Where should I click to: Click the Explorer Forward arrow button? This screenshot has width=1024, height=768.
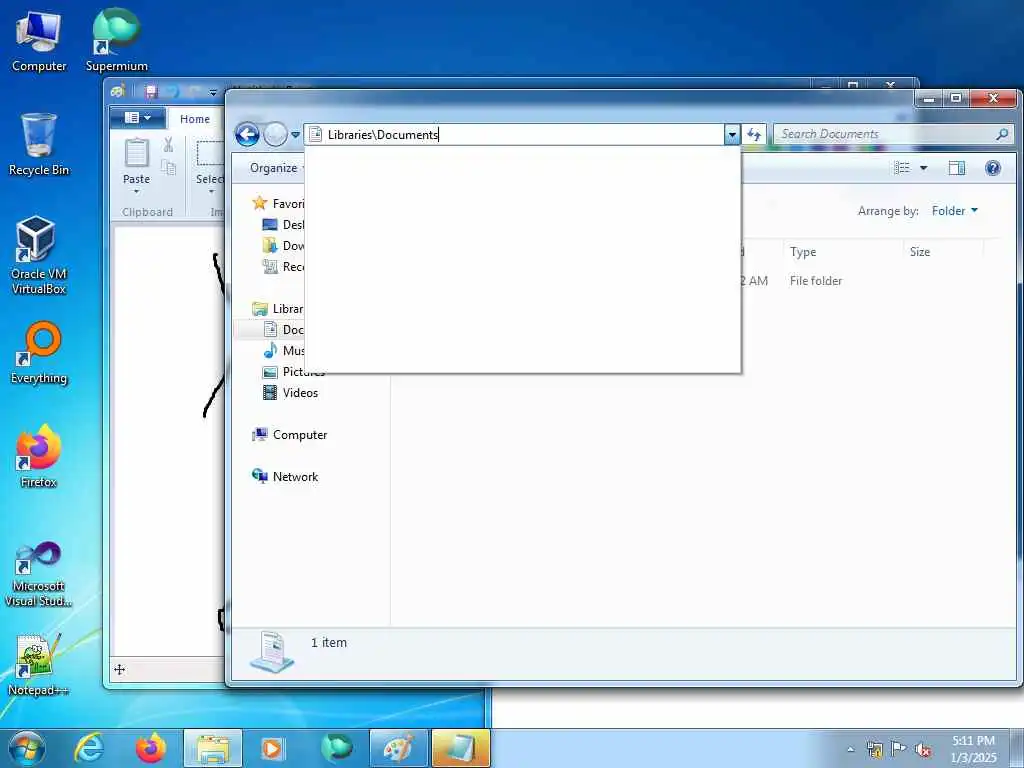point(275,135)
